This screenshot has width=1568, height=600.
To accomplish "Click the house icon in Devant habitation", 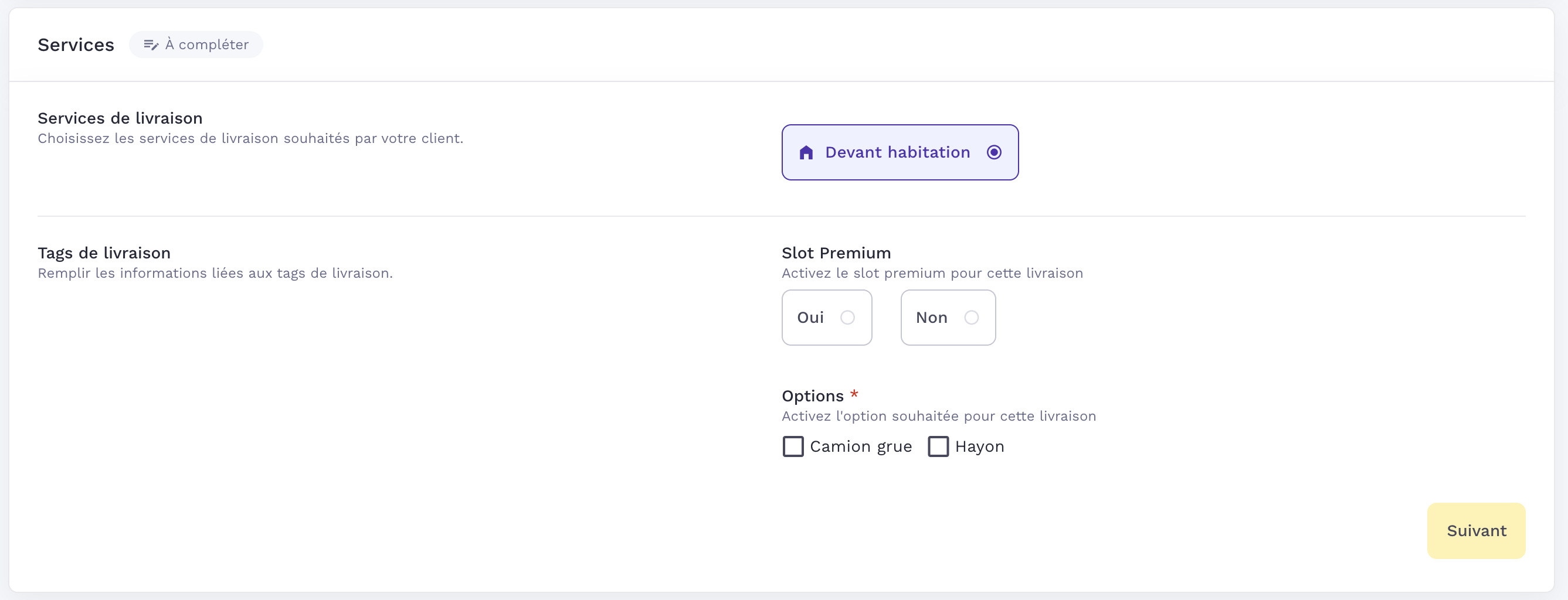I will click(x=806, y=152).
